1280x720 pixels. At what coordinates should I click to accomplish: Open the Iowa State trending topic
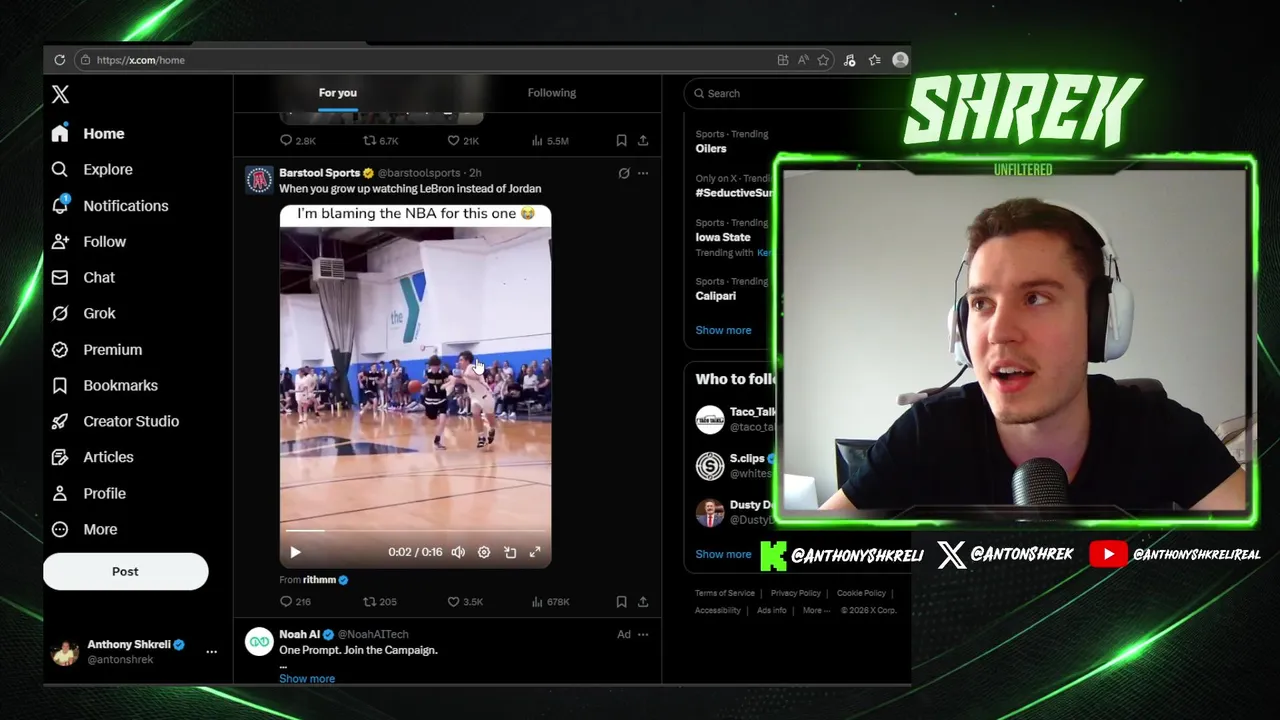click(723, 237)
